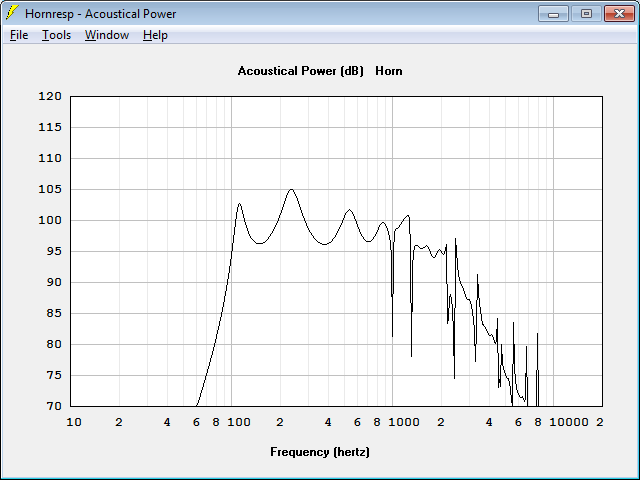
Task: Click the Hornresp lightning app icon
Action: 12,13
